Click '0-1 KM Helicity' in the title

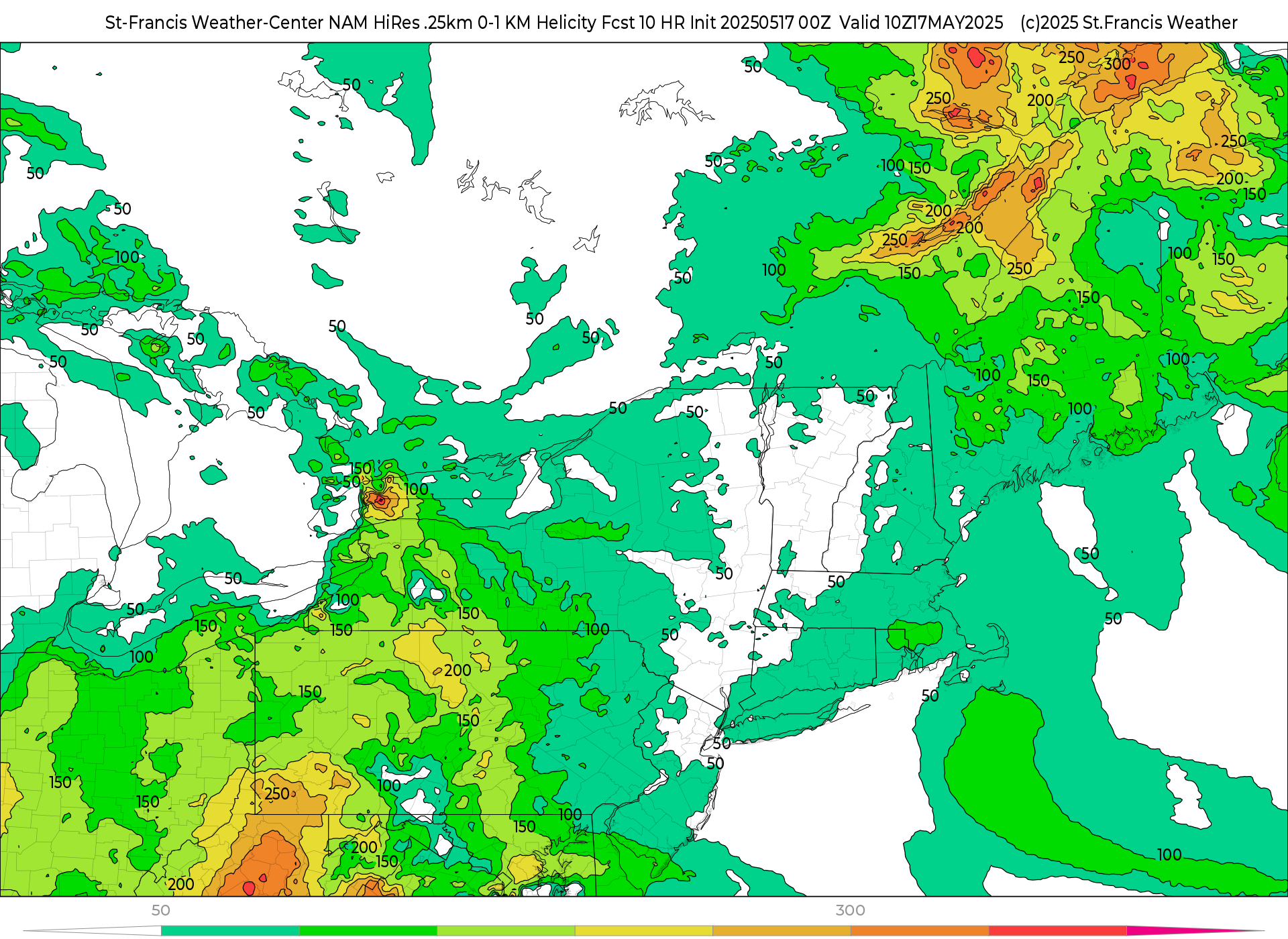[x=537, y=23]
